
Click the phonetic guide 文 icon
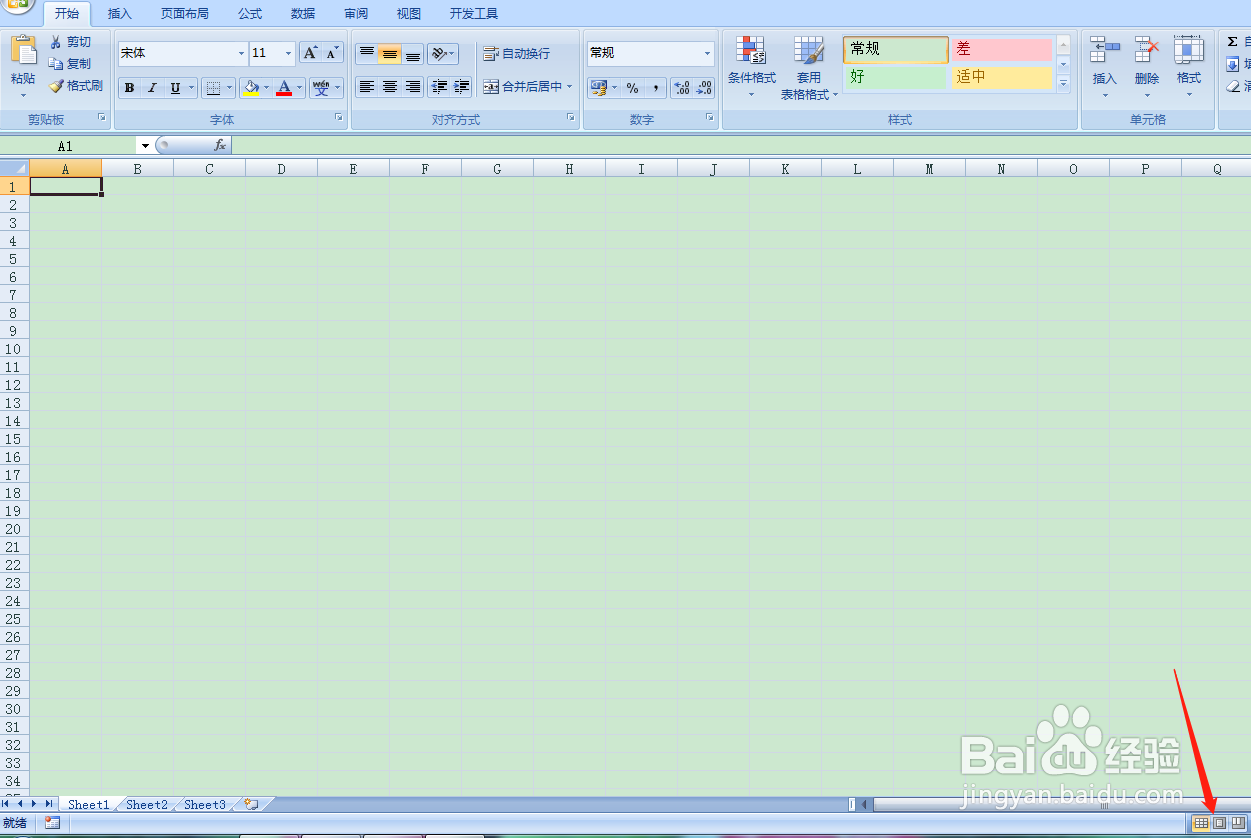click(321, 88)
